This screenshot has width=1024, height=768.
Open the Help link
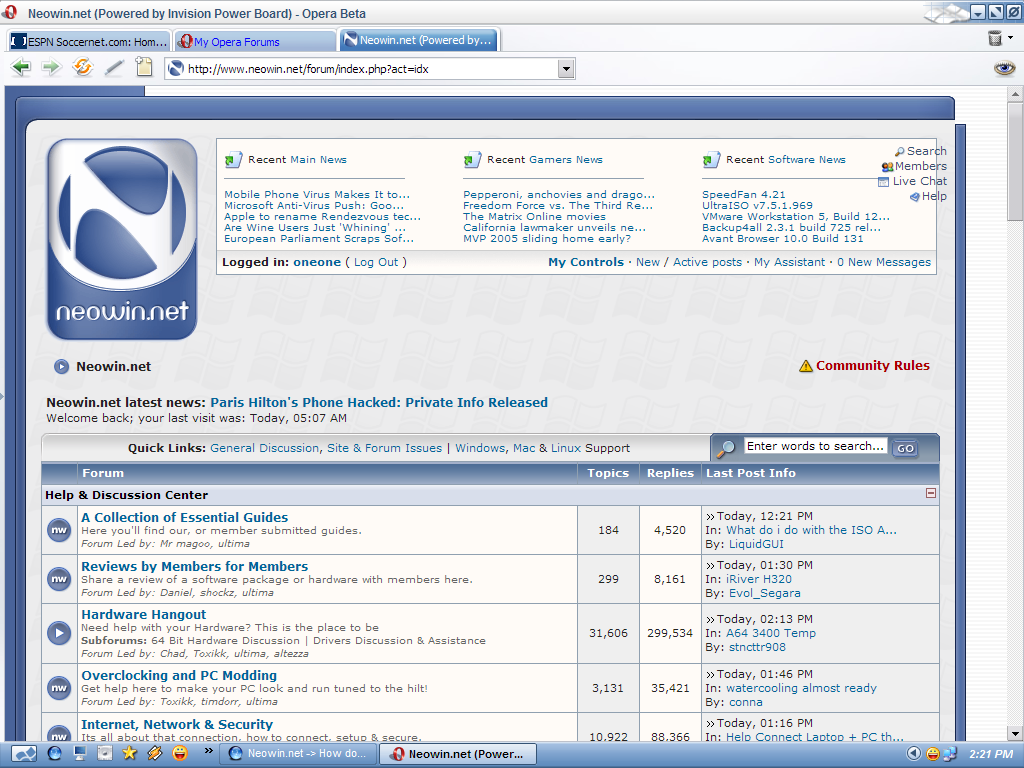(x=928, y=196)
